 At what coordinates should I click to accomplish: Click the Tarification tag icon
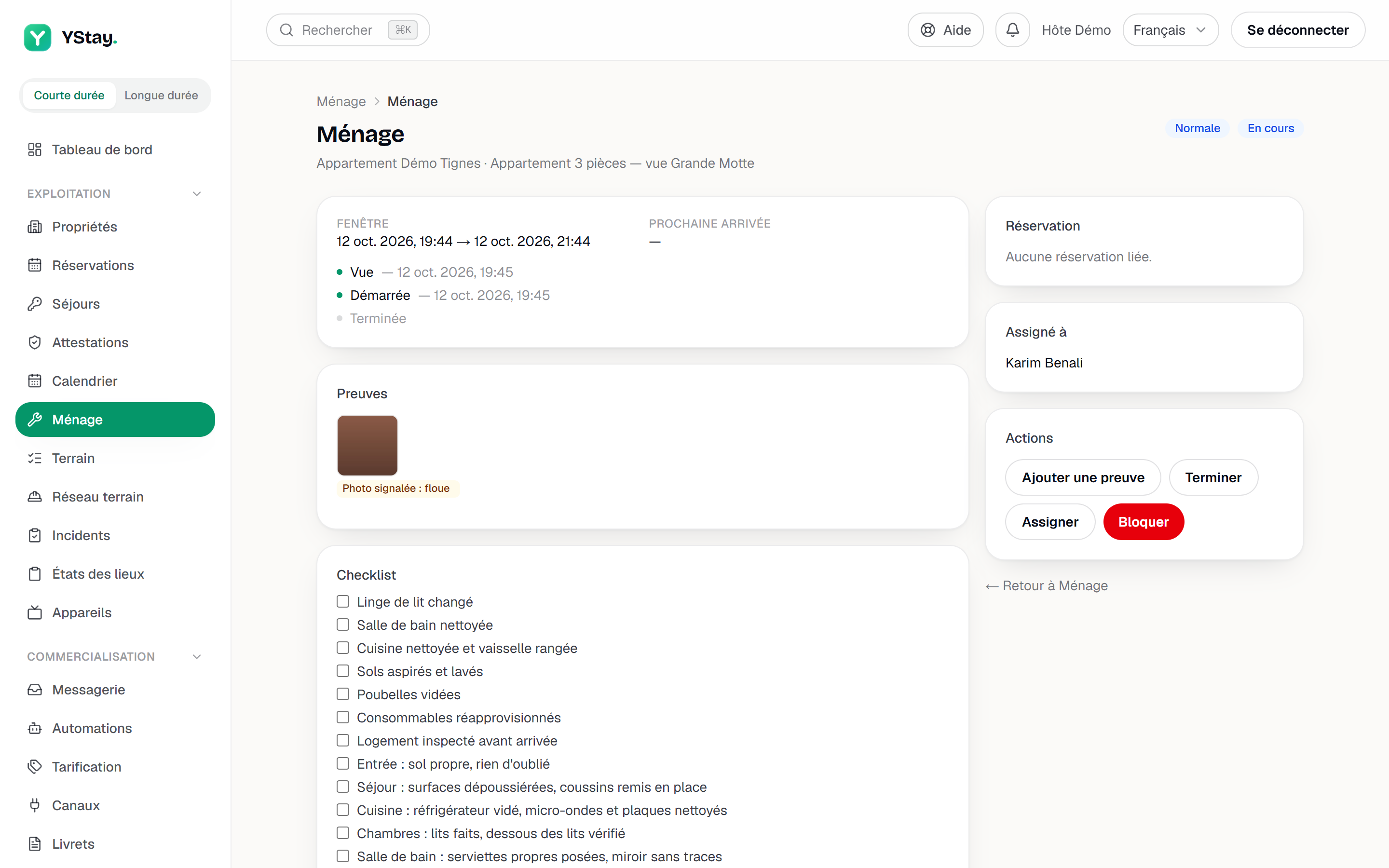pos(34,767)
